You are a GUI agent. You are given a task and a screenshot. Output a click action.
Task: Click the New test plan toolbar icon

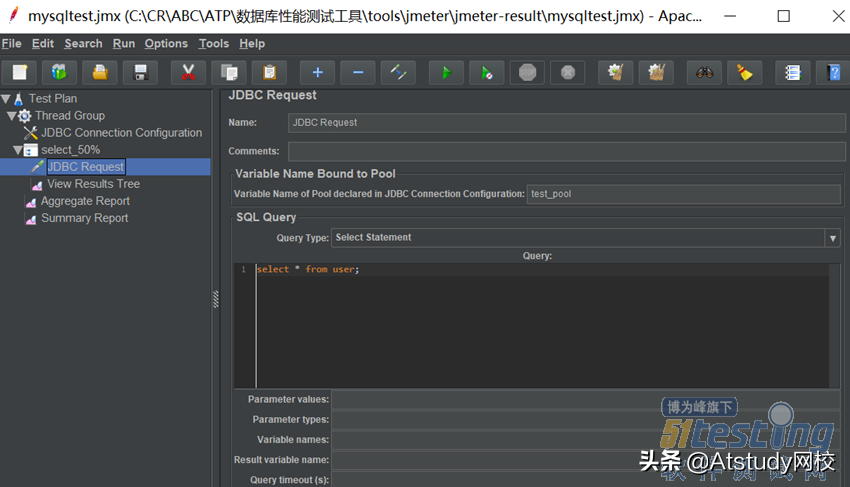20,72
